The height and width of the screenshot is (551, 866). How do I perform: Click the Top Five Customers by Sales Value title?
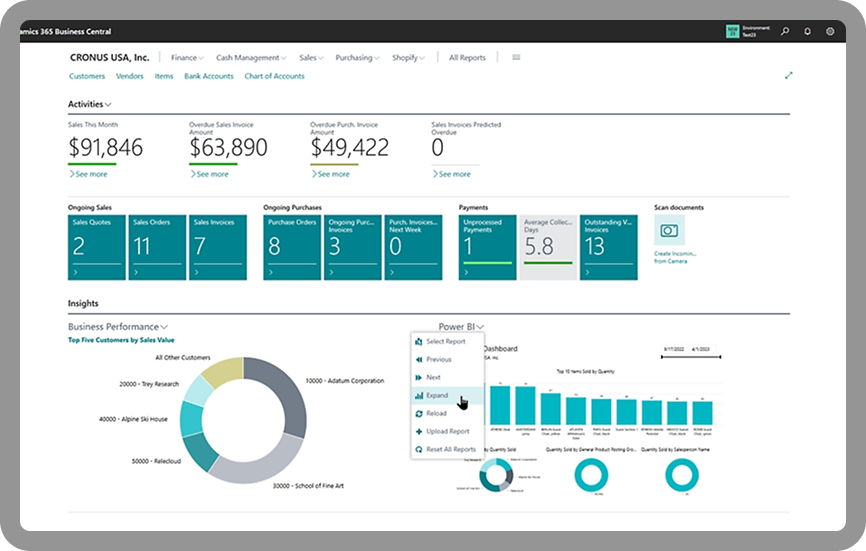point(121,340)
